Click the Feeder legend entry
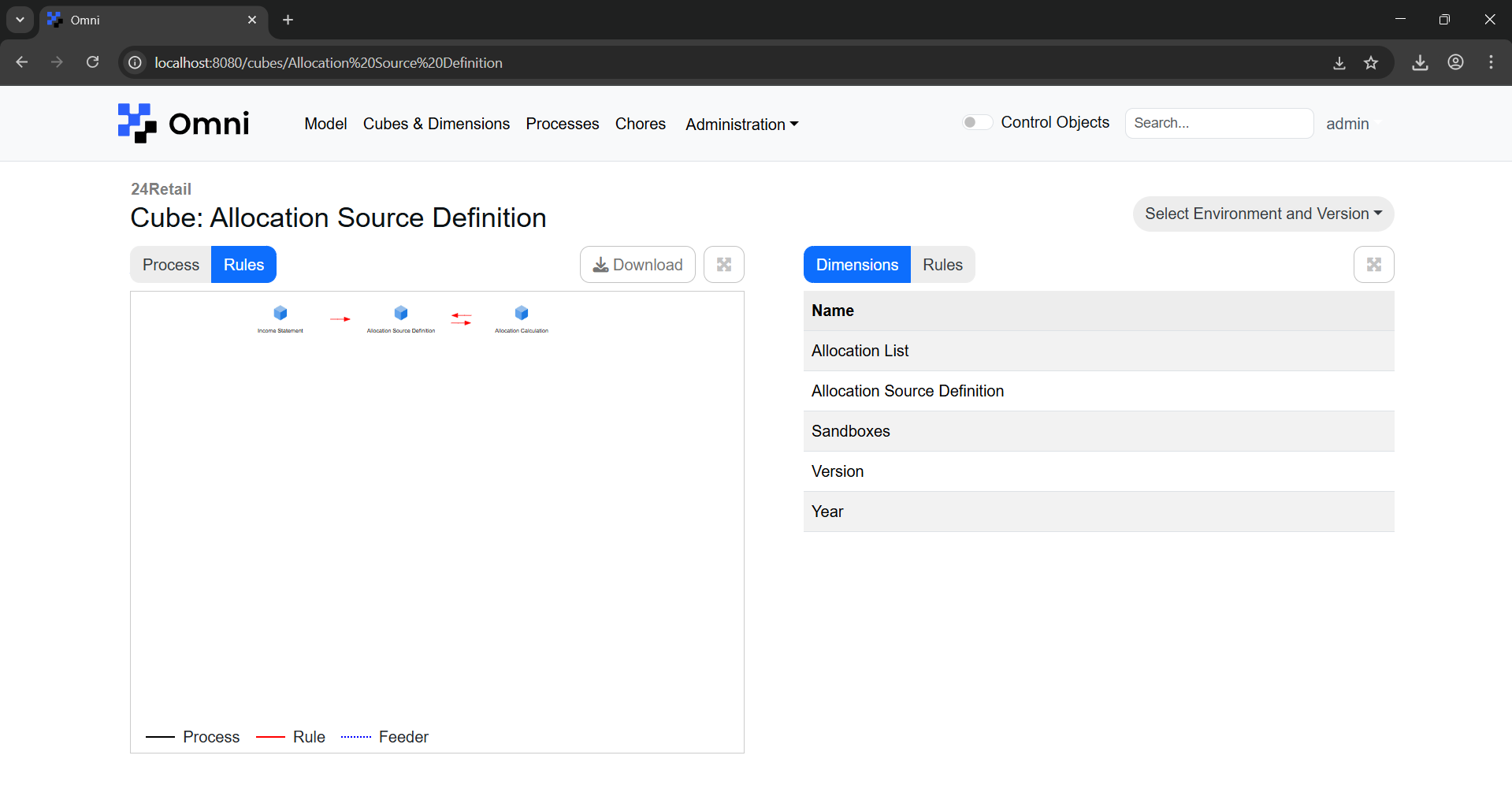1512x800 pixels. (385, 737)
